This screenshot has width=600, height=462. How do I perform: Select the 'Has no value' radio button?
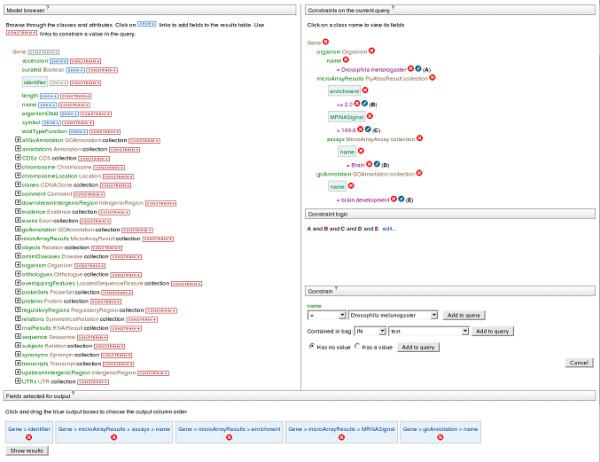point(312,346)
